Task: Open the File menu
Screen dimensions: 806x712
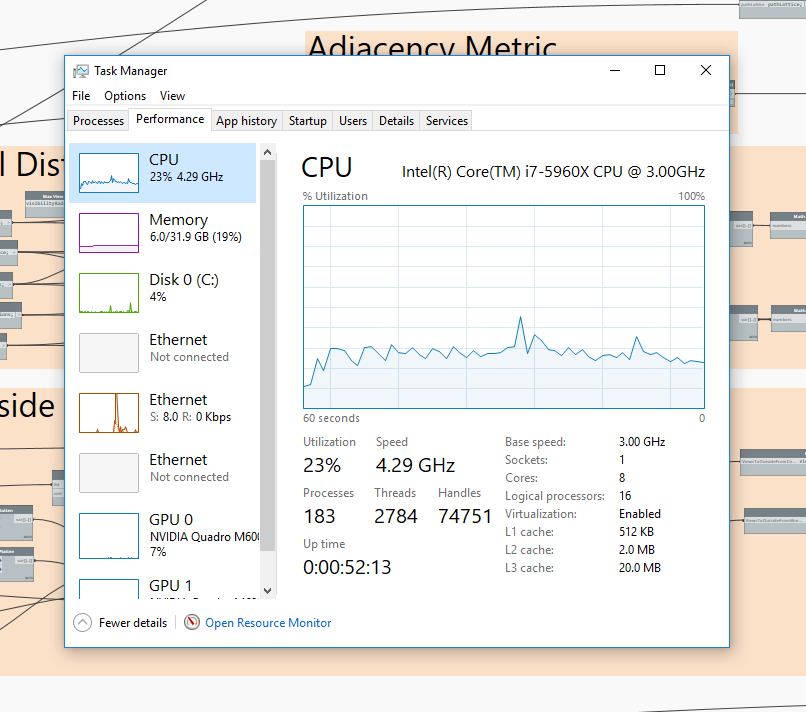Action: pyautogui.click(x=81, y=96)
